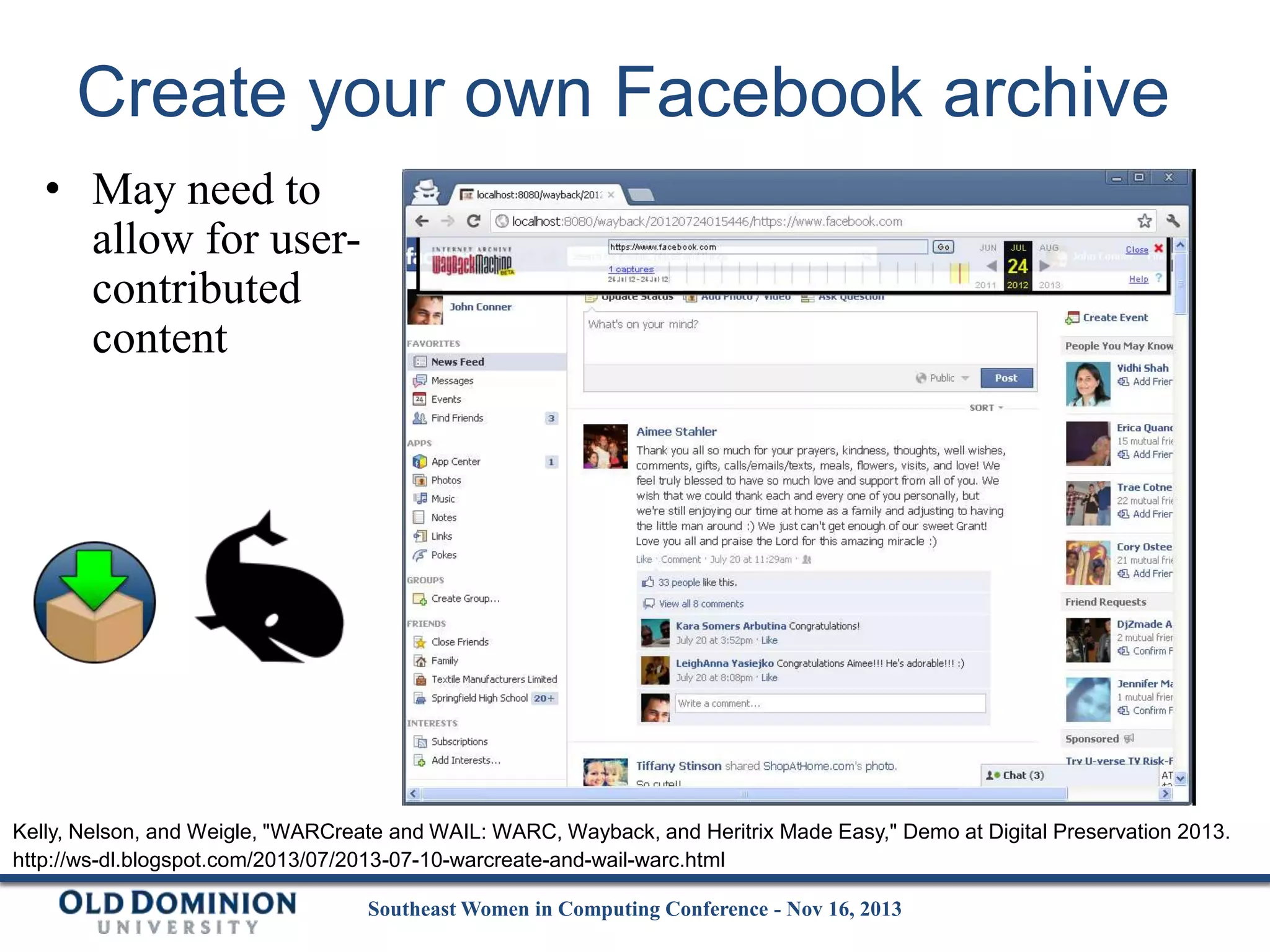Add Cory as friend
Image resolution: width=1270 pixels, height=952 pixels.
tap(1145, 573)
